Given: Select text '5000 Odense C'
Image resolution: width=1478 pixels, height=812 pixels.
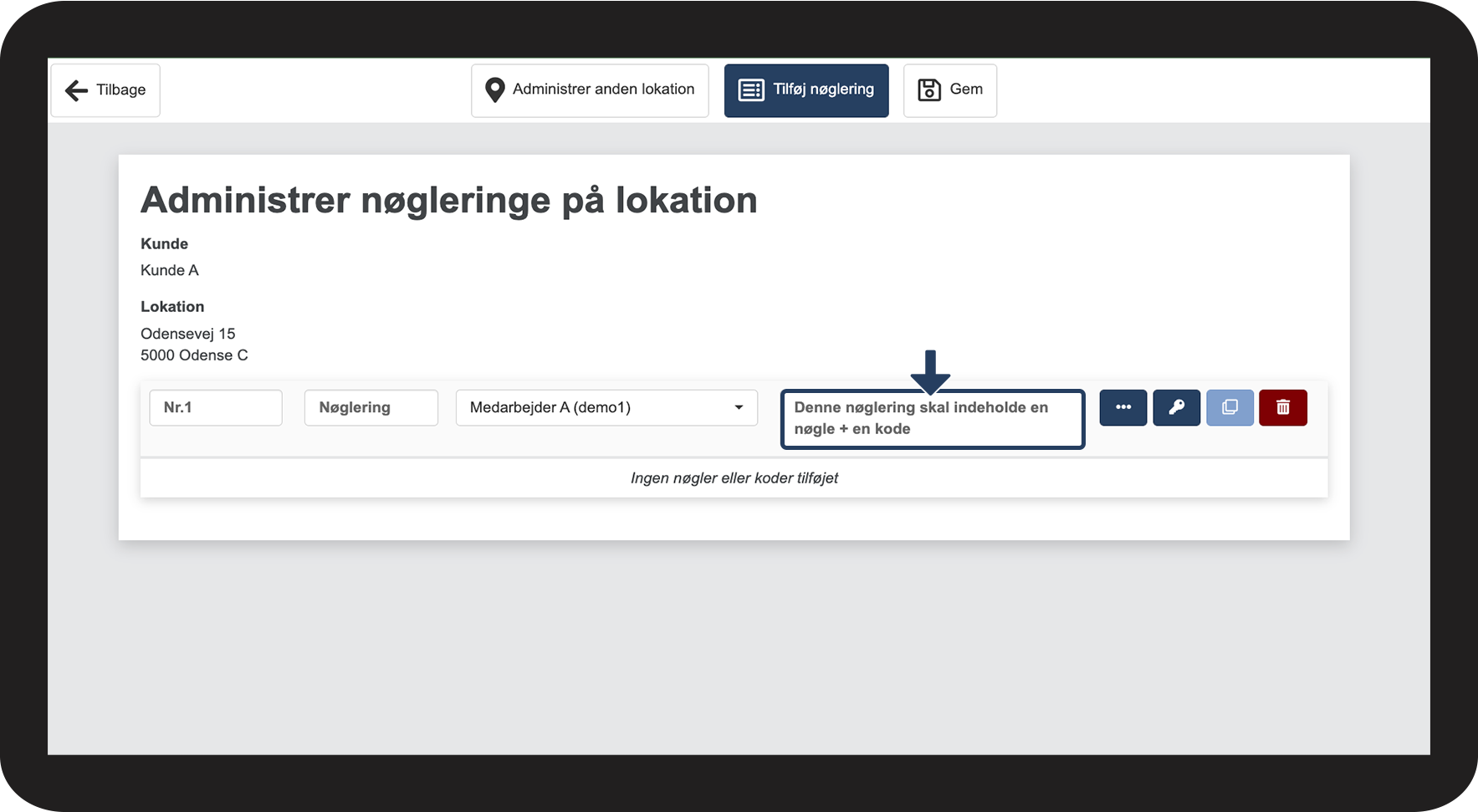Looking at the screenshot, I should click(x=194, y=355).
